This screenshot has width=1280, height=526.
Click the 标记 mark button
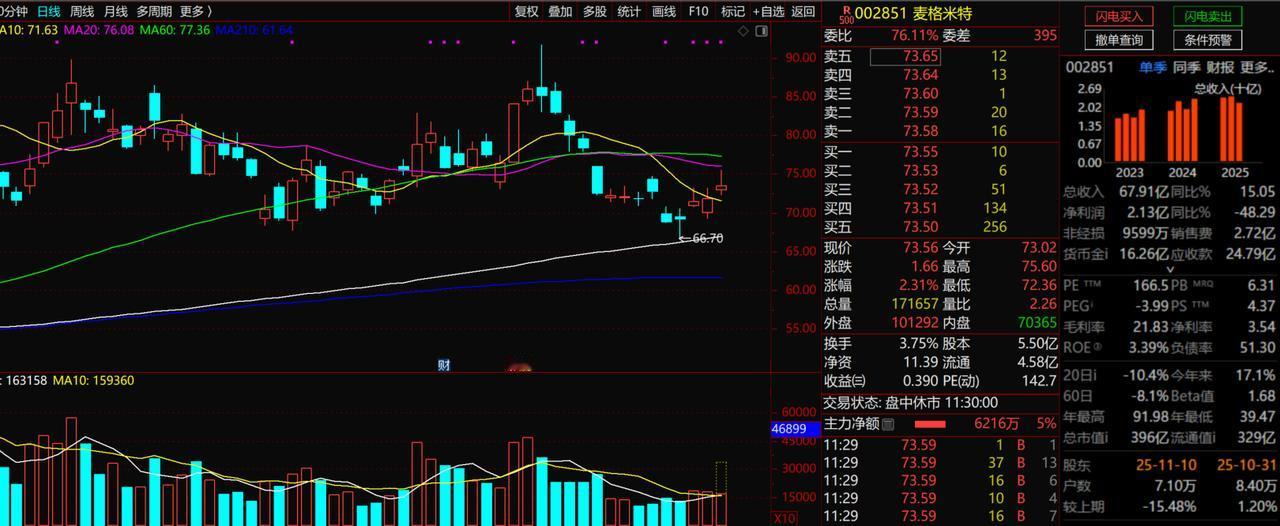click(x=733, y=12)
